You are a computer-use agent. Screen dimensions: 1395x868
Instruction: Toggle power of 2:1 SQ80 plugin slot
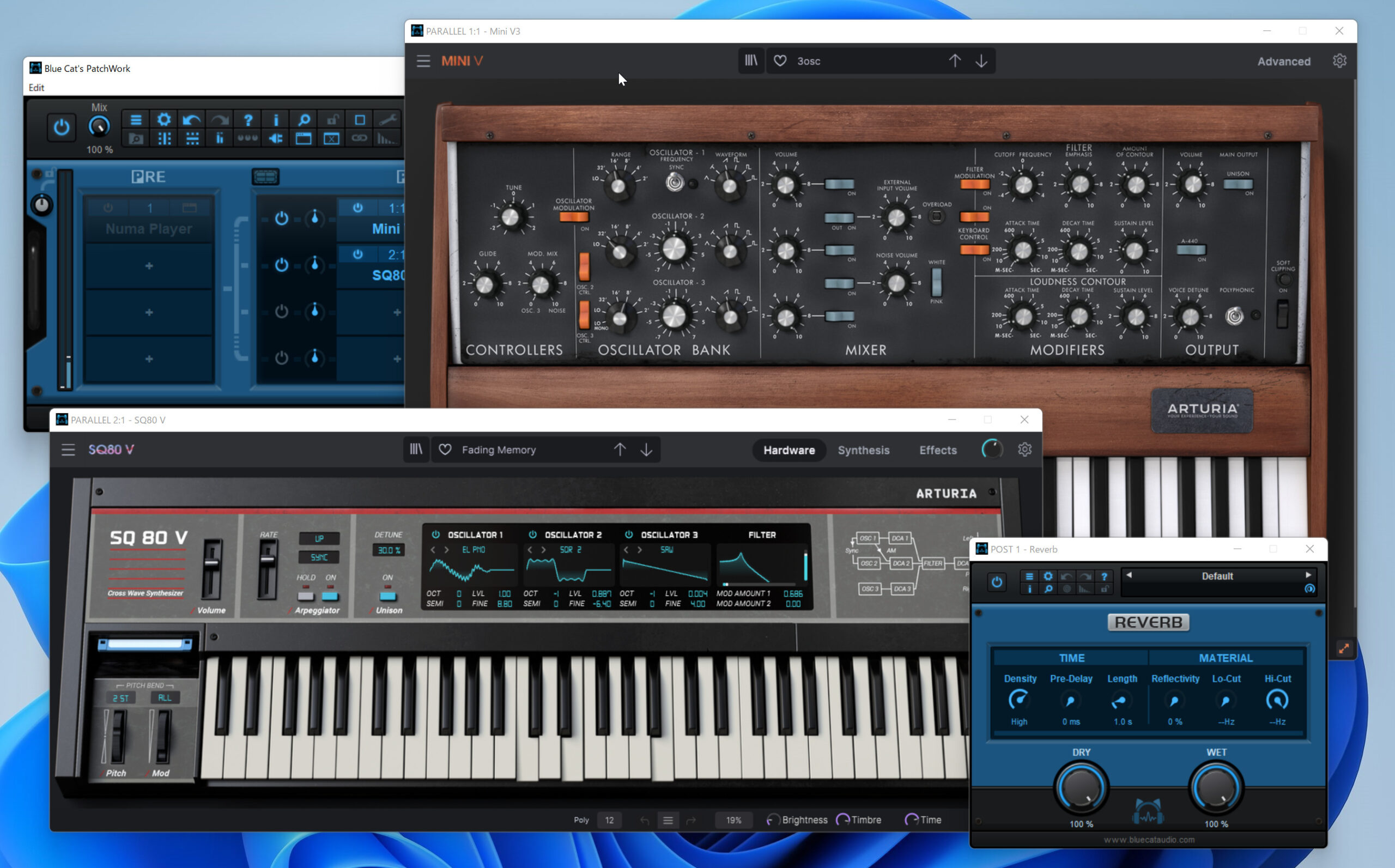[357, 254]
